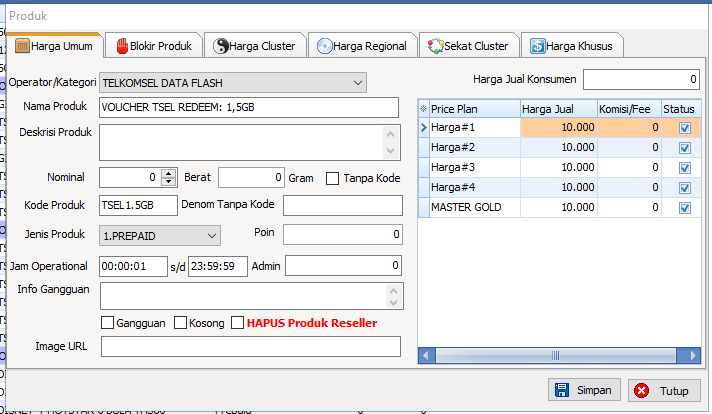The image size is (712, 414).
Task: Click the Jam Operational end time 23:59:59
Action: tap(218, 266)
